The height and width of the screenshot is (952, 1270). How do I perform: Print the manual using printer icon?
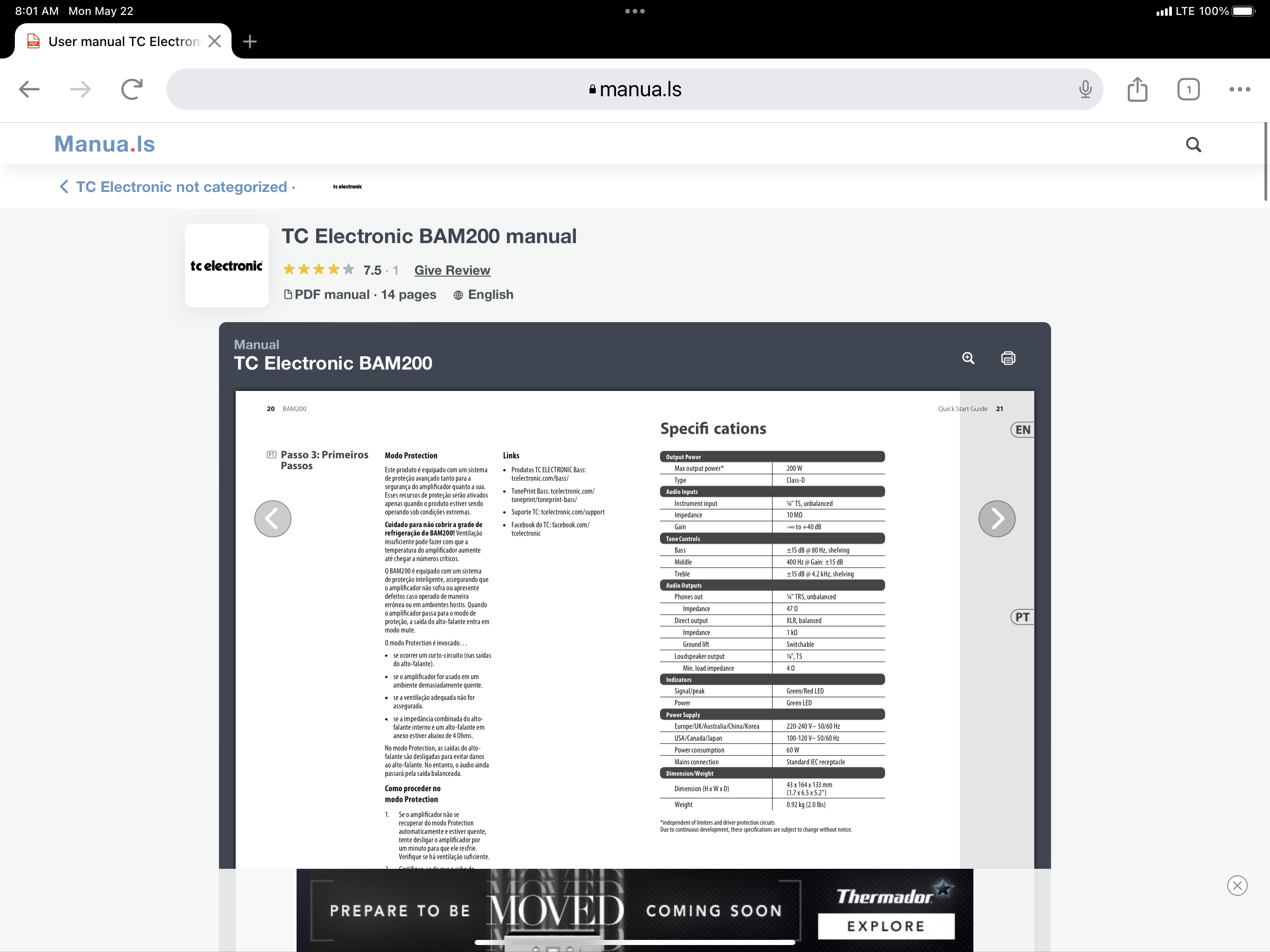1008,358
